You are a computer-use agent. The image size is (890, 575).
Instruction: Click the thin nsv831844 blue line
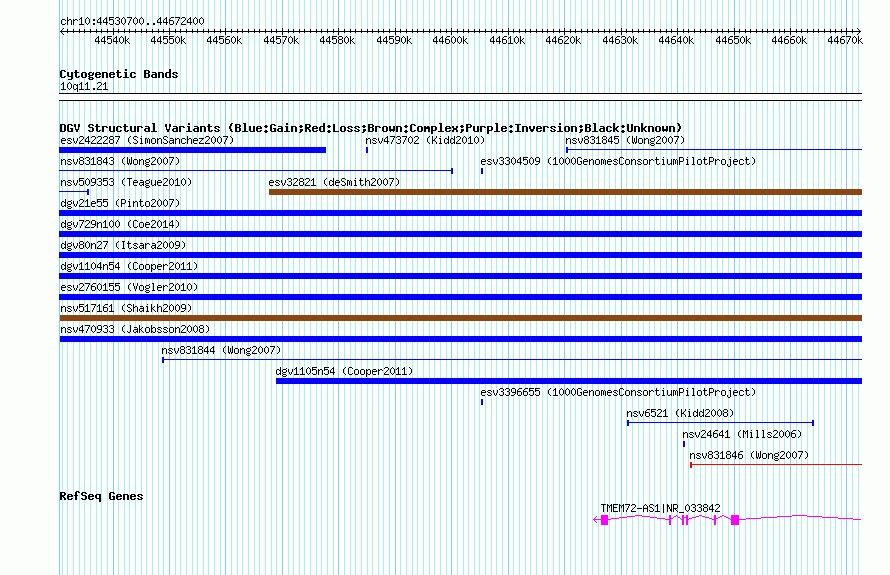click(x=512, y=360)
